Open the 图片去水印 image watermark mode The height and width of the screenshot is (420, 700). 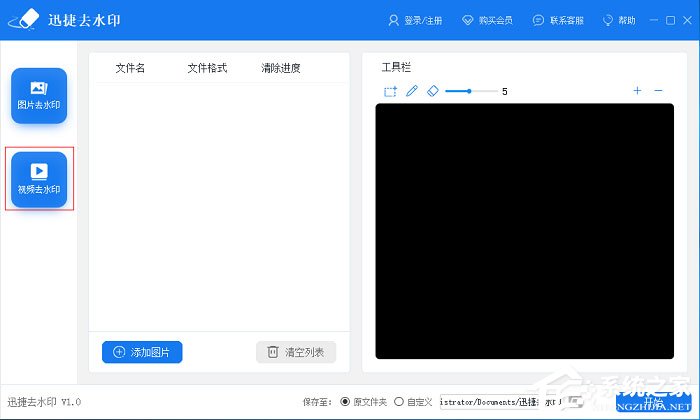pos(39,96)
